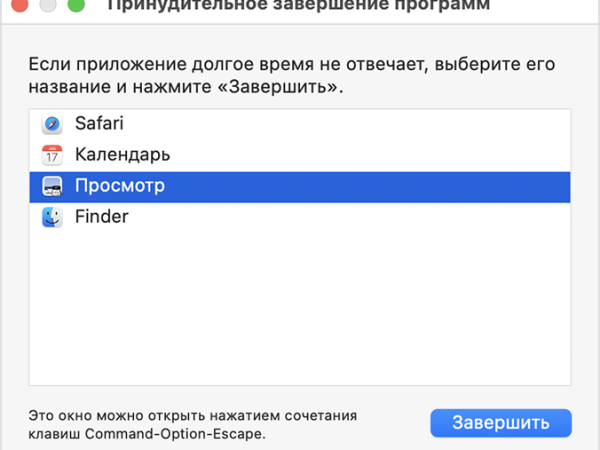600x450 pixels.
Task: Click the Safari compass icon
Action: pyautogui.click(x=52, y=125)
